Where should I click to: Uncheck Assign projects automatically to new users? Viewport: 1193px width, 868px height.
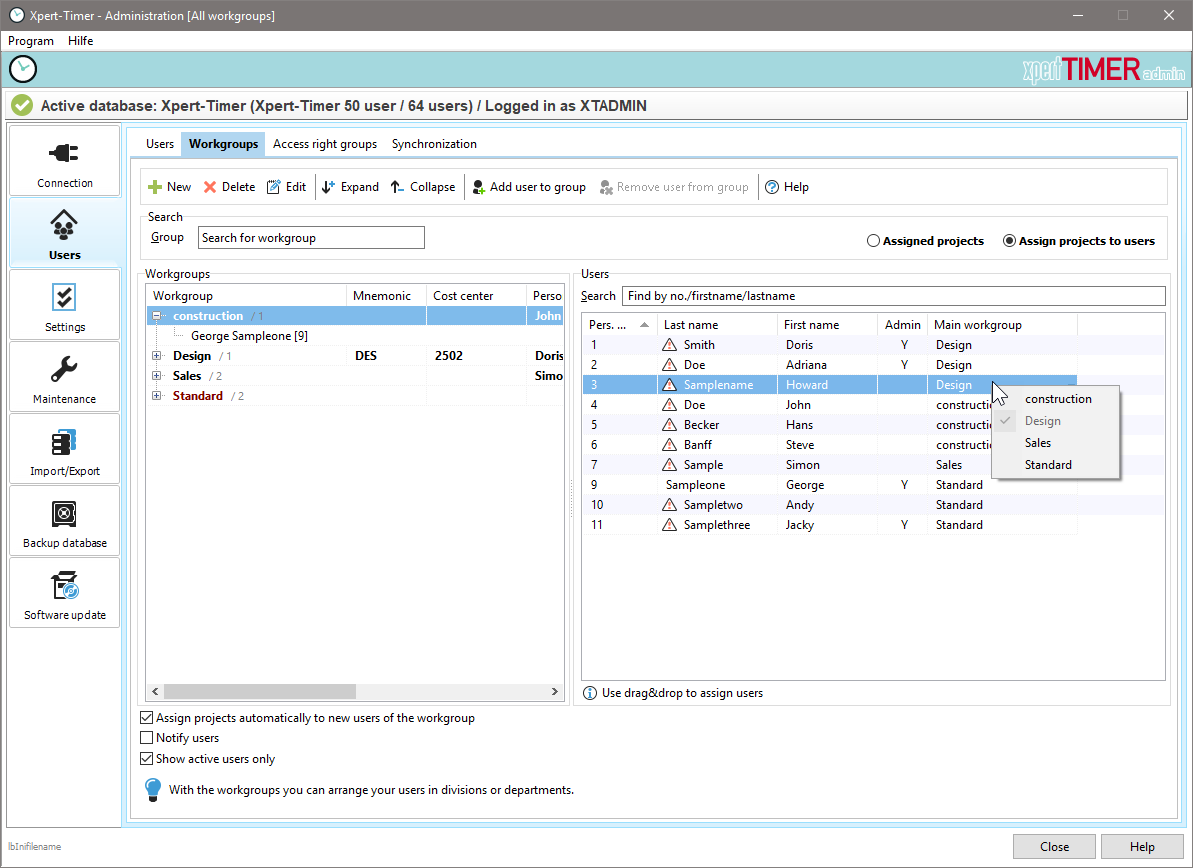(148, 718)
